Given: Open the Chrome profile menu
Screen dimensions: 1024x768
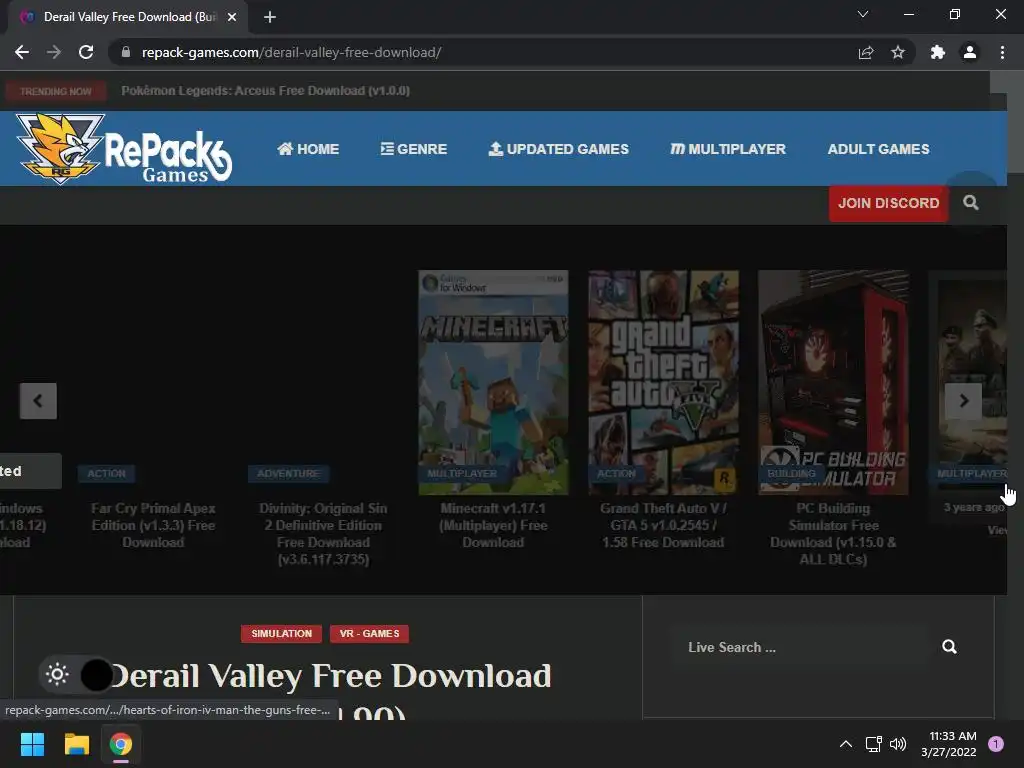Looking at the screenshot, I should pos(970,52).
